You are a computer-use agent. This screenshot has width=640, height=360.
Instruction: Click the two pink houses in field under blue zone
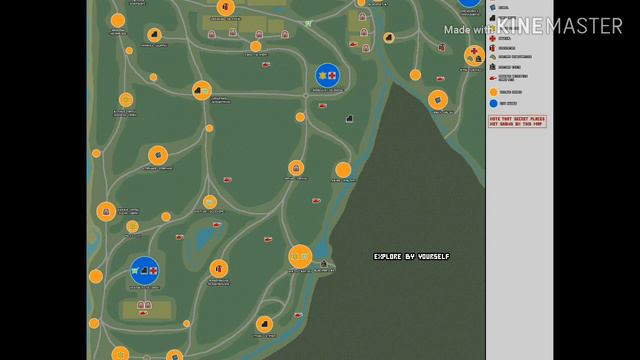coord(144,305)
